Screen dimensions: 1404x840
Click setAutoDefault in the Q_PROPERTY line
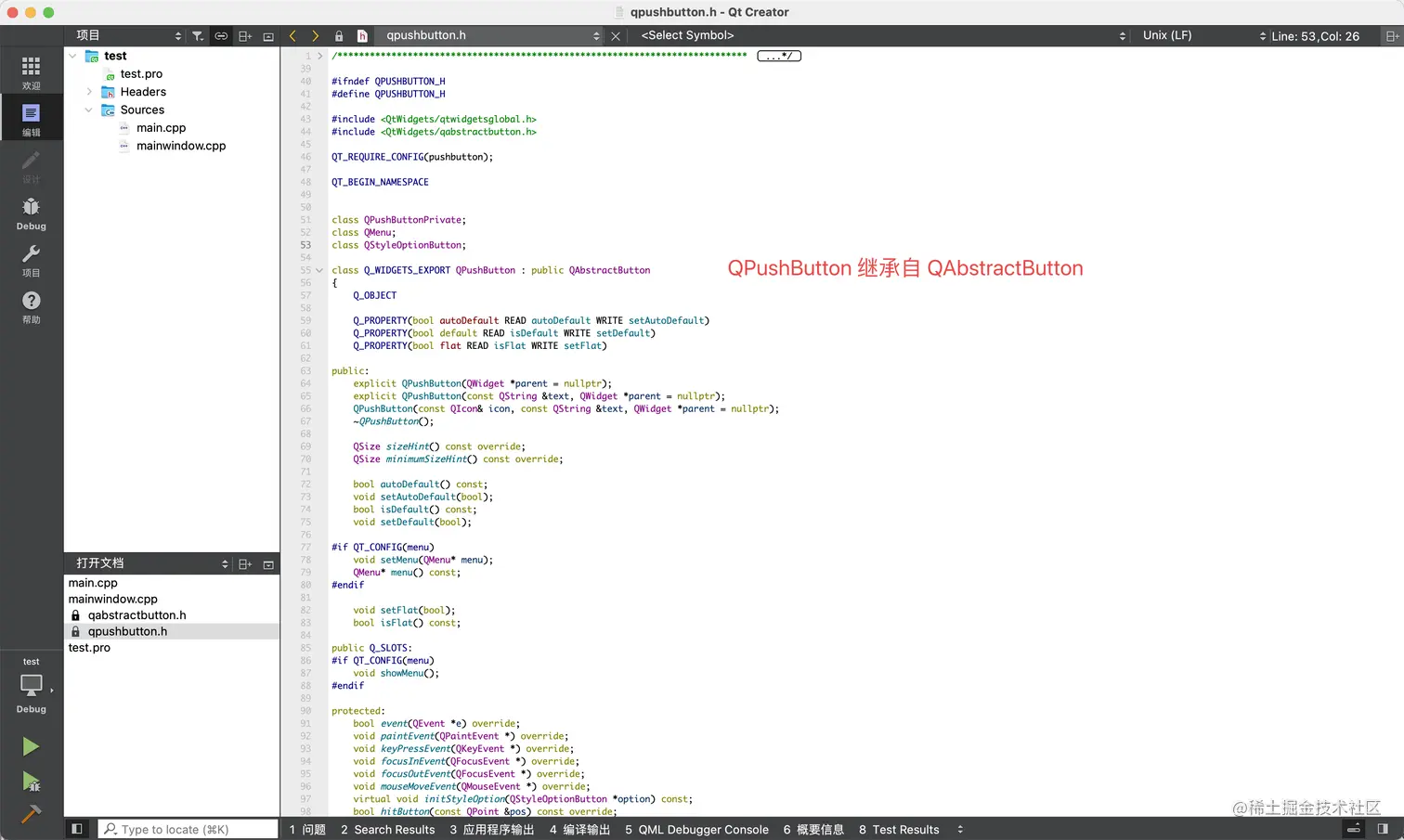tap(666, 320)
